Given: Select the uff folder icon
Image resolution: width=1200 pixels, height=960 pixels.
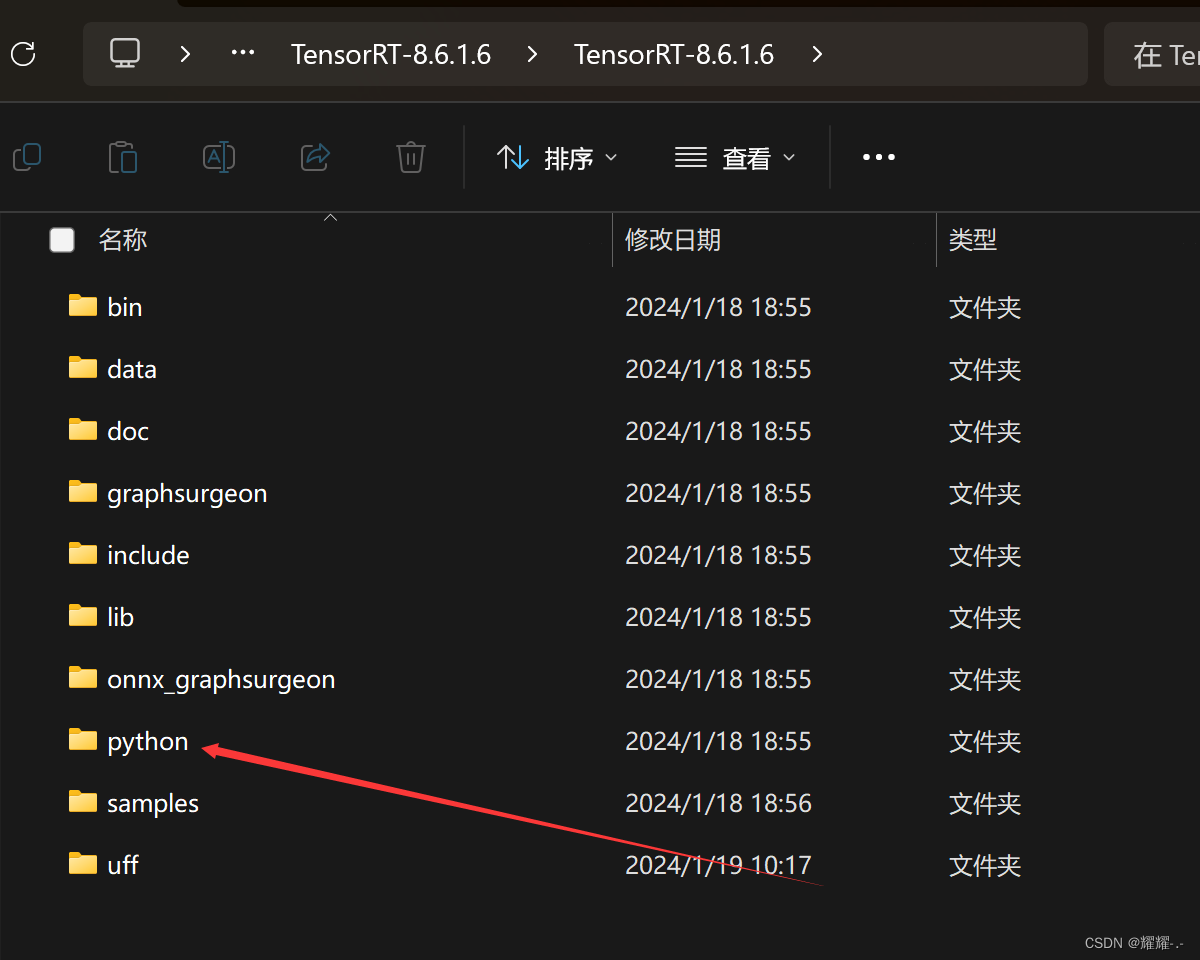Looking at the screenshot, I should pyautogui.click(x=83, y=864).
